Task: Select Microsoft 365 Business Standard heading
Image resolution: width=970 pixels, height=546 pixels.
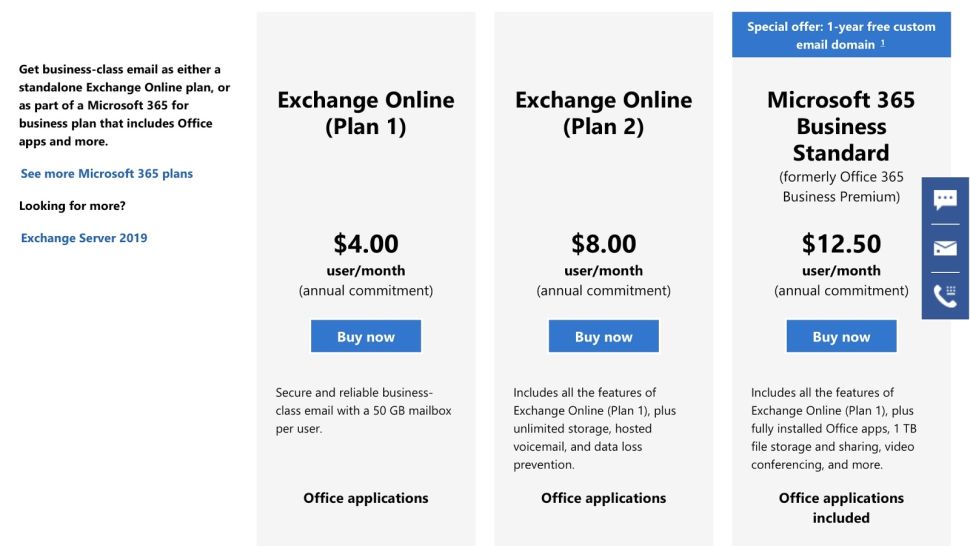Action: click(841, 126)
